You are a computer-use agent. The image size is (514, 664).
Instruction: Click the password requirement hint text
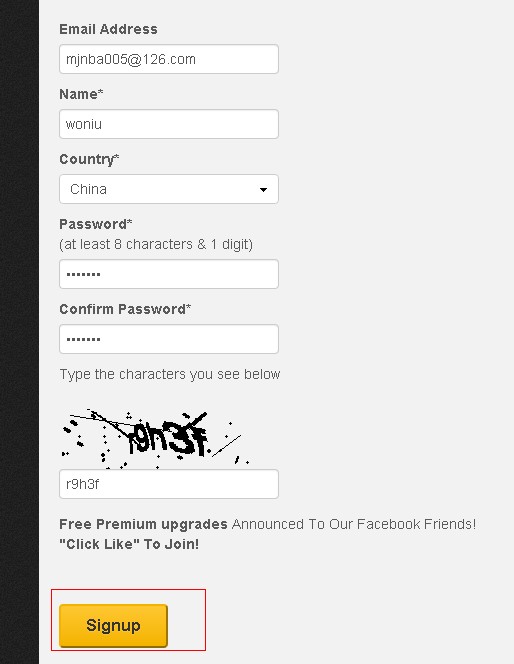156,244
